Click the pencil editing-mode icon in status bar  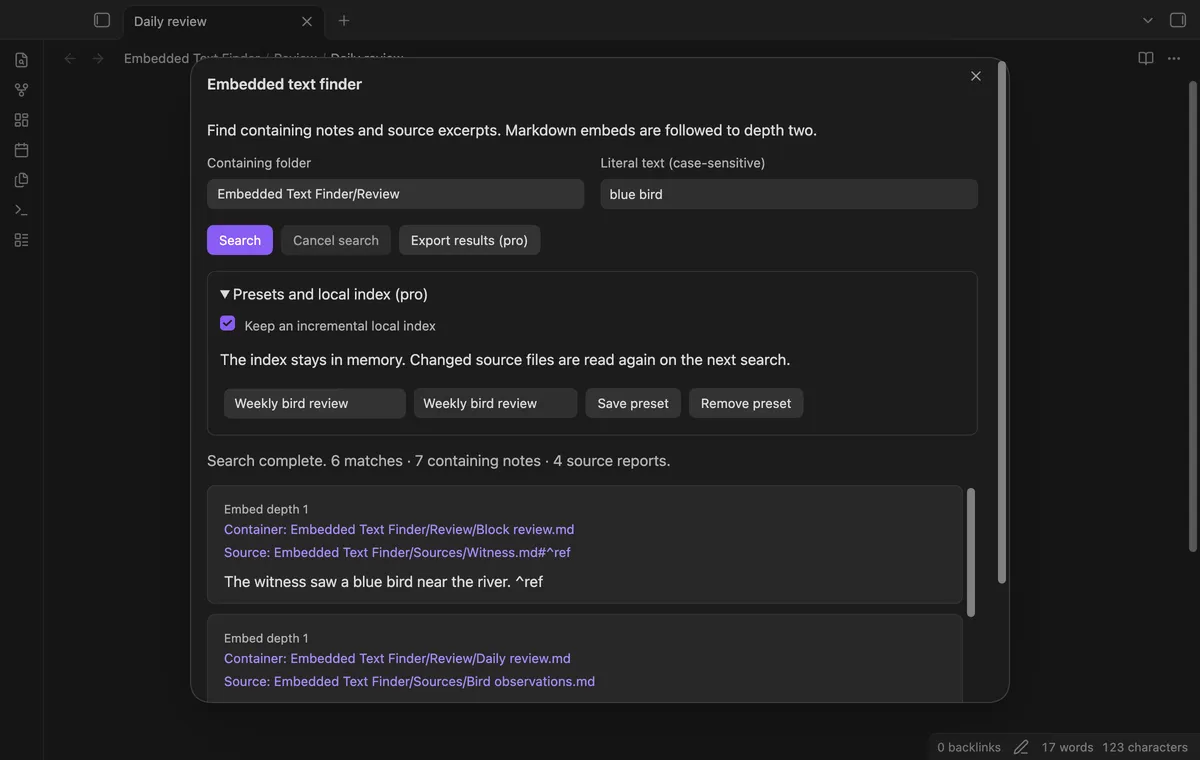1021,747
